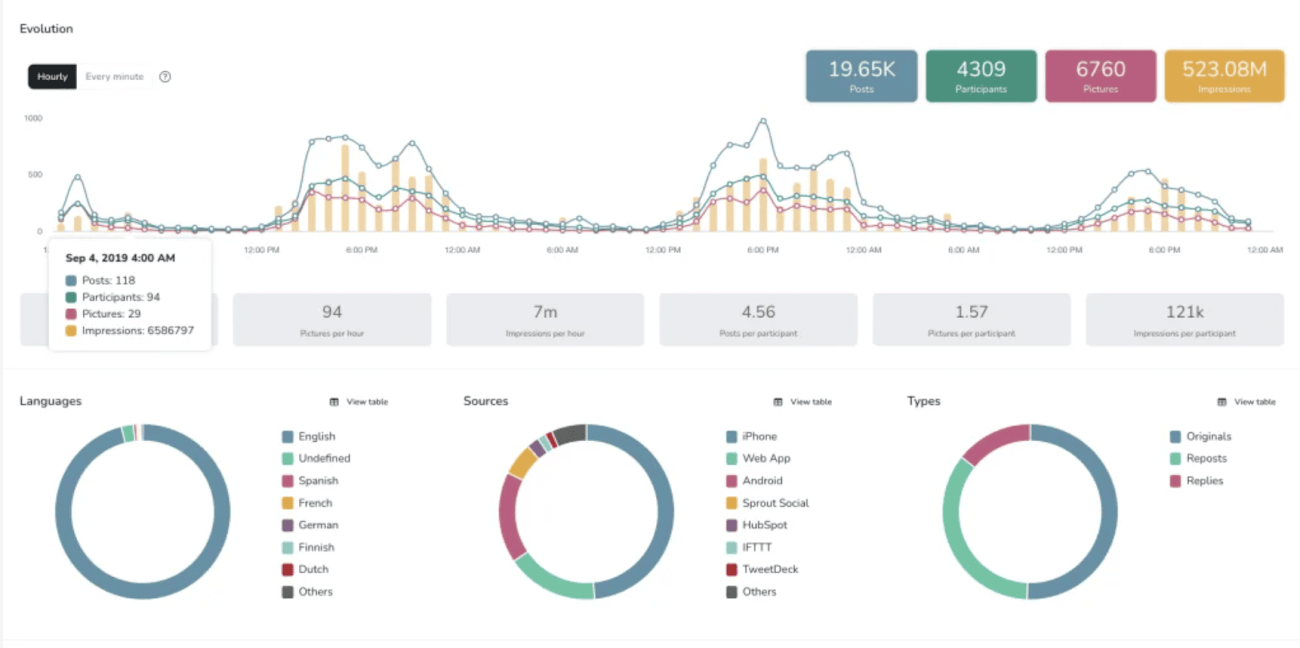Click the Finnish legend color swatch

tap(288, 548)
